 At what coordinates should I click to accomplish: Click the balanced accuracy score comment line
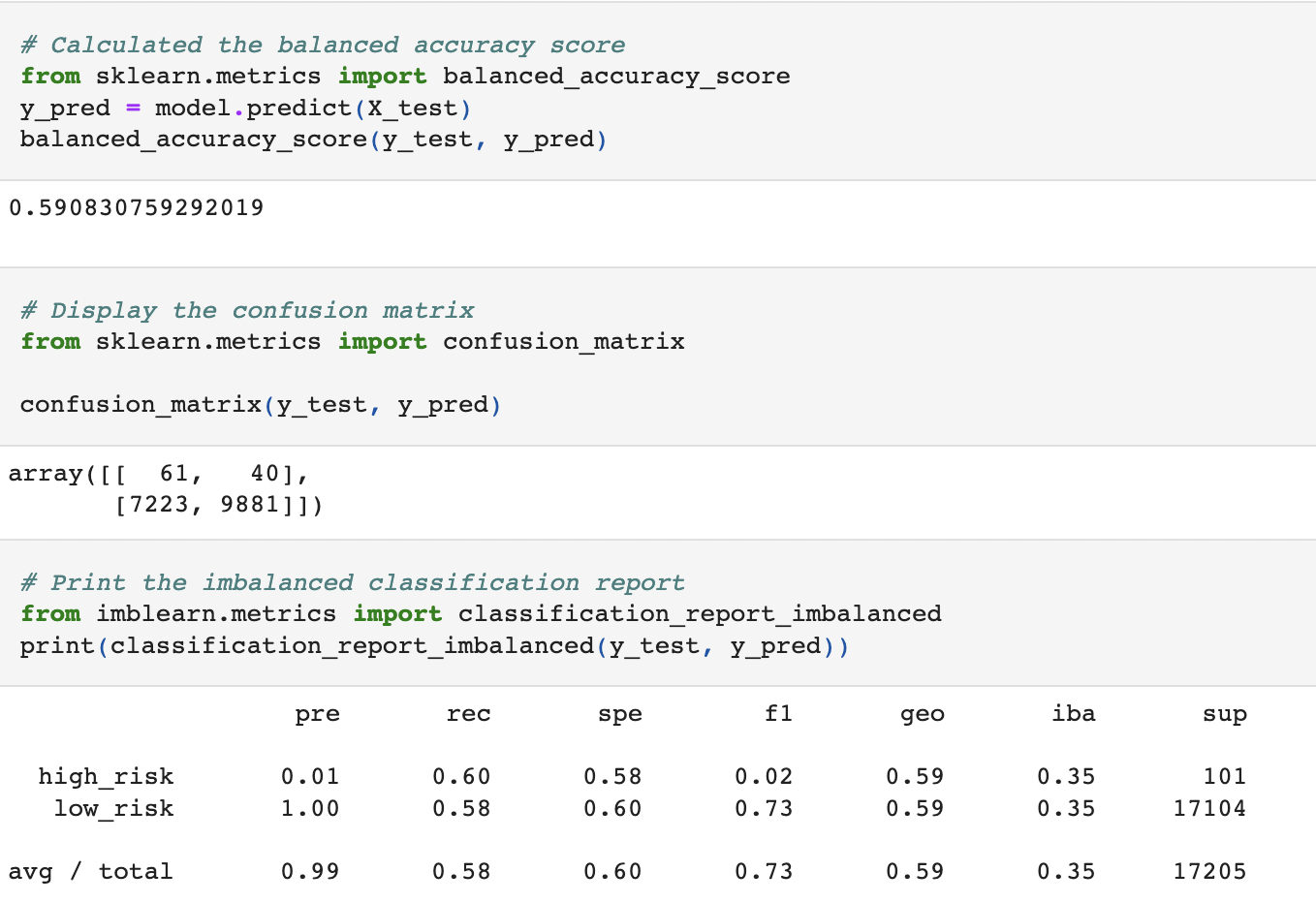pos(323,45)
